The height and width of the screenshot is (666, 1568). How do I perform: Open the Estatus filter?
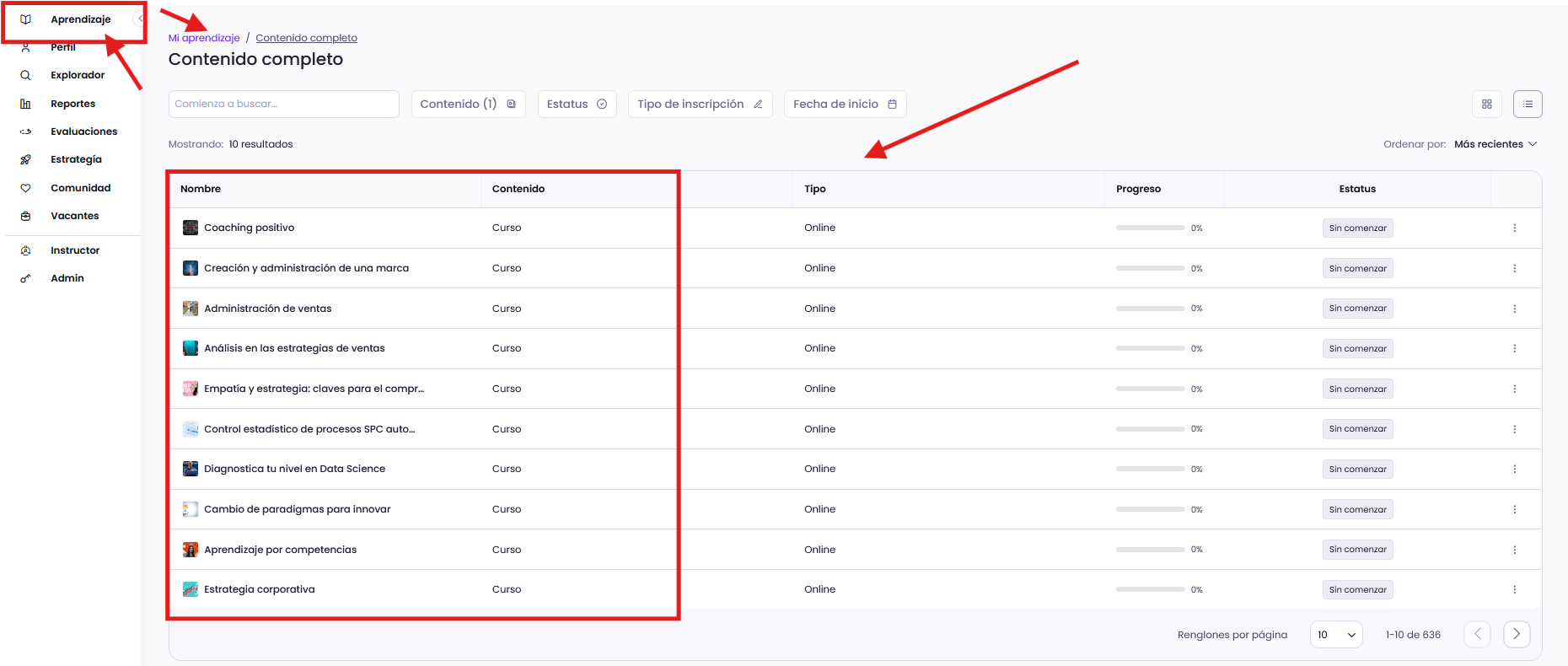coord(577,105)
